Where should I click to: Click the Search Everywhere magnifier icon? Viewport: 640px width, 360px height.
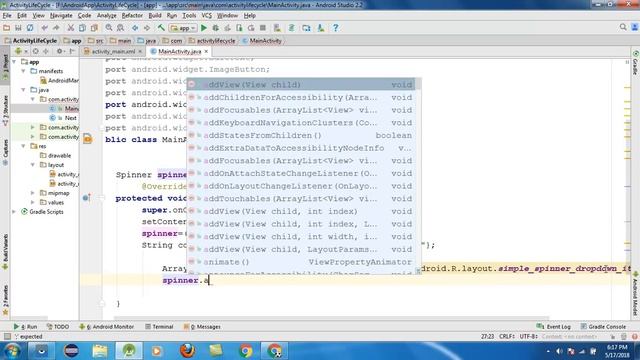tap(623, 27)
